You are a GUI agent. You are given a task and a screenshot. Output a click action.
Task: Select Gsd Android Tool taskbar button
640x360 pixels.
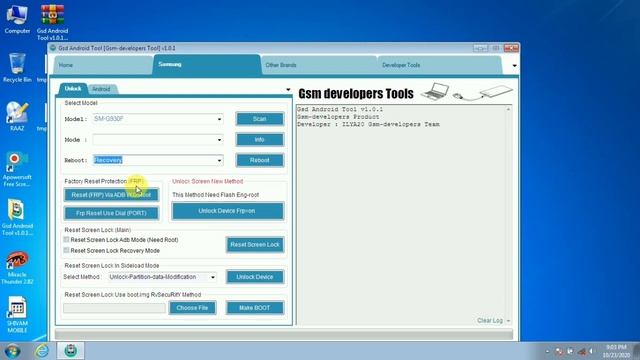(x=70, y=351)
